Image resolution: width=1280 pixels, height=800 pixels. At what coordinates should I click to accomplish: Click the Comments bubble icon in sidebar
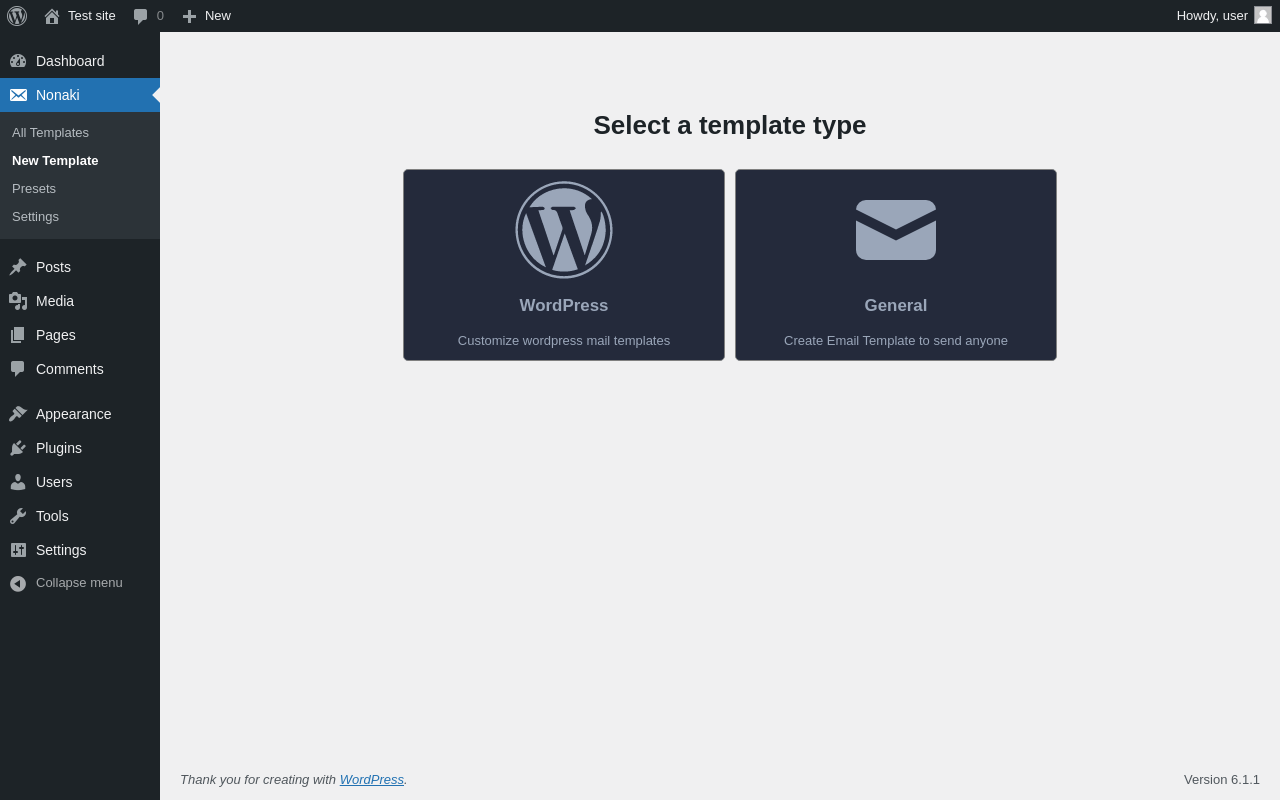[18, 369]
